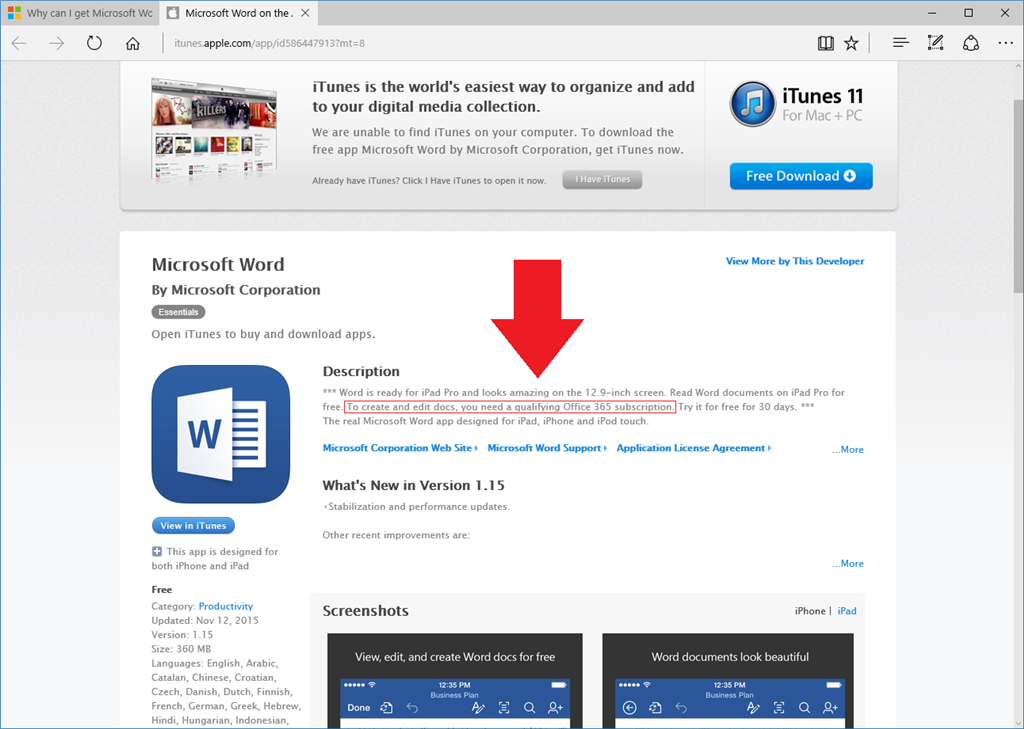Screen dimensions: 1024x729
Task: Click the Productivity category link
Action: 225,606
